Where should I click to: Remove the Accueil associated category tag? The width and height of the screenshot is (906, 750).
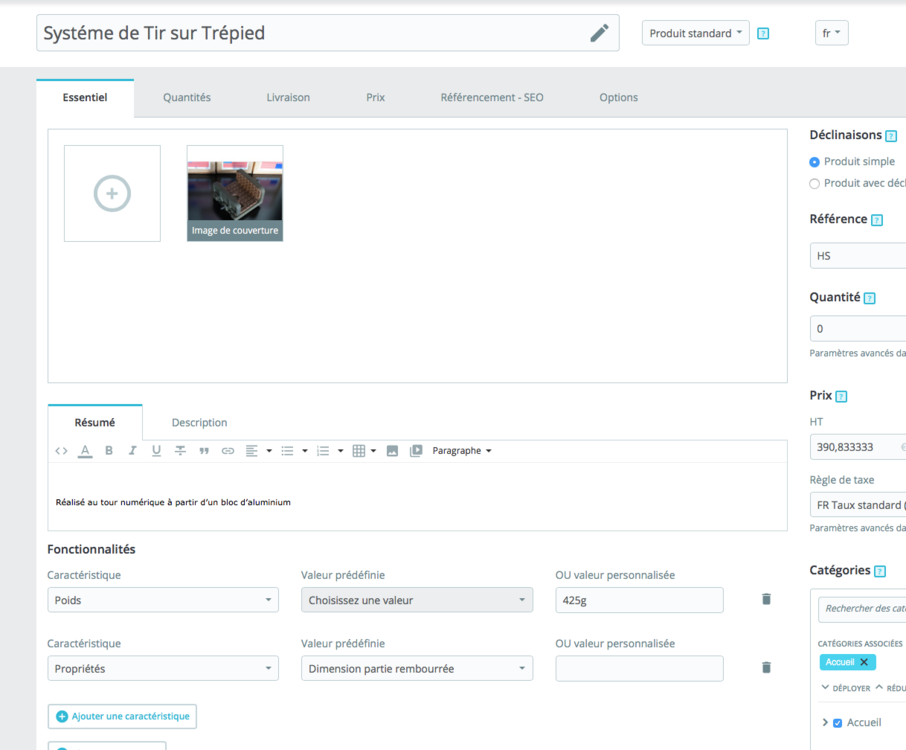864,662
